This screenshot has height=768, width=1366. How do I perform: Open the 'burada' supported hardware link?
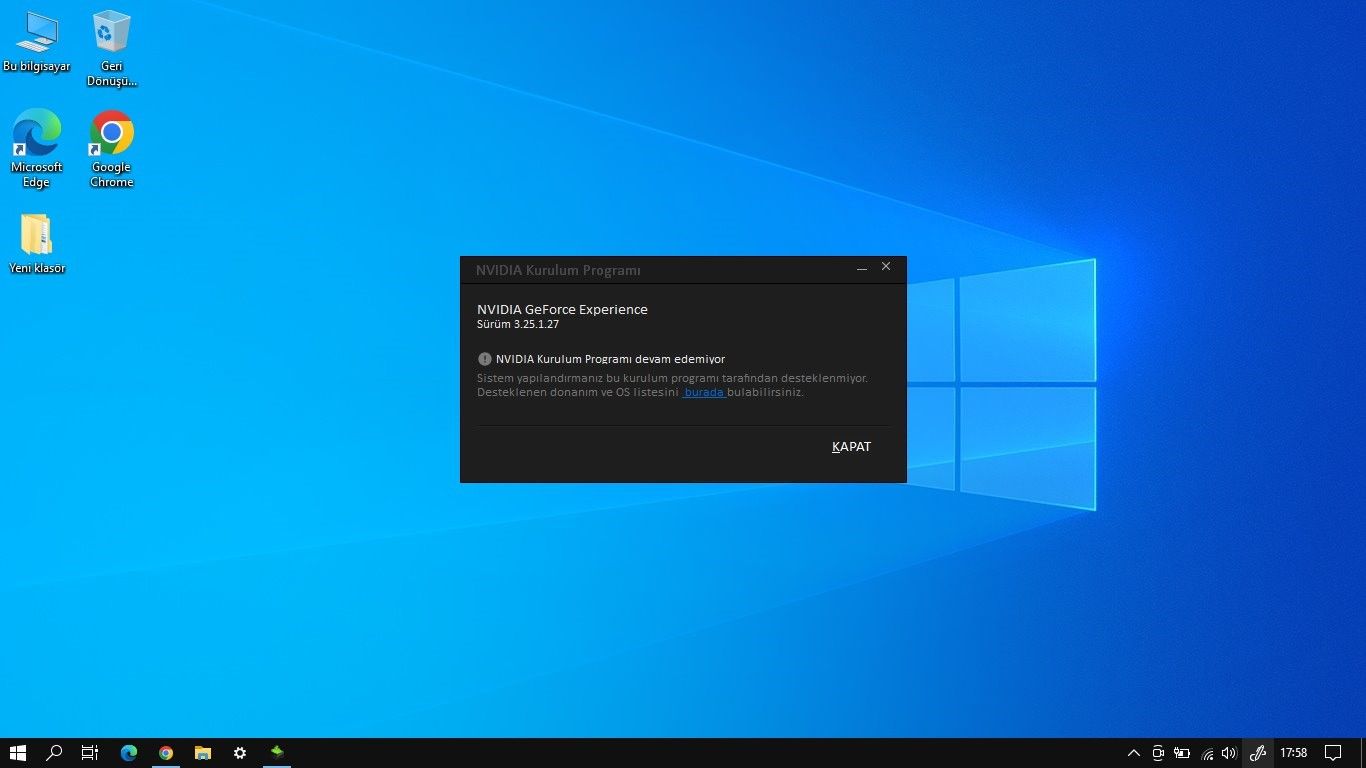(704, 392)
